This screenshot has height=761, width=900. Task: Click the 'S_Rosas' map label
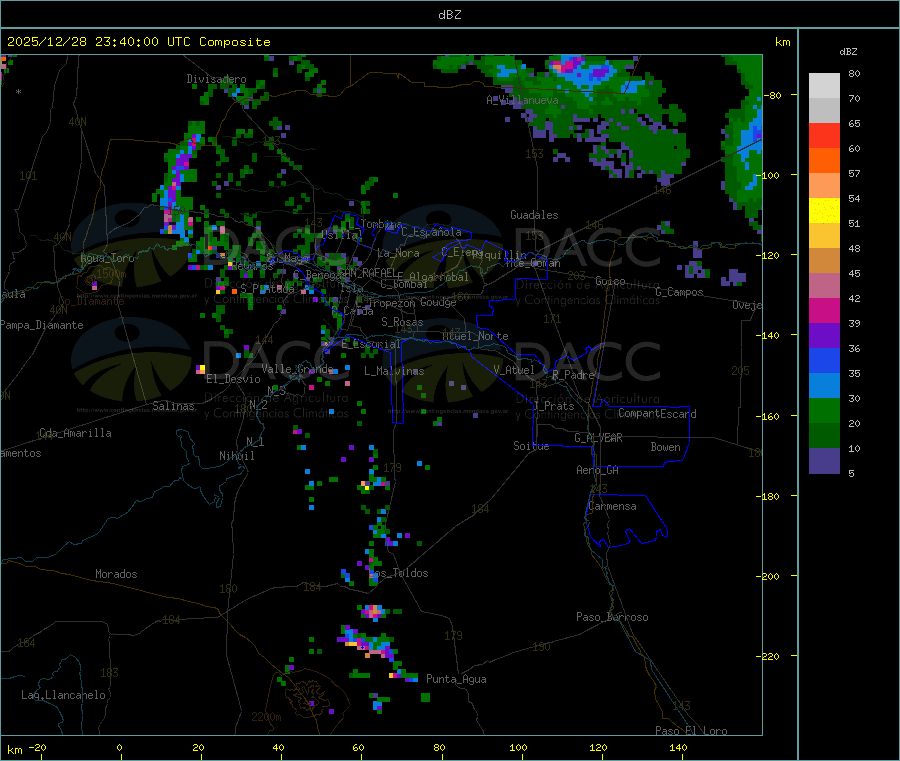click(x=402, y=322)
